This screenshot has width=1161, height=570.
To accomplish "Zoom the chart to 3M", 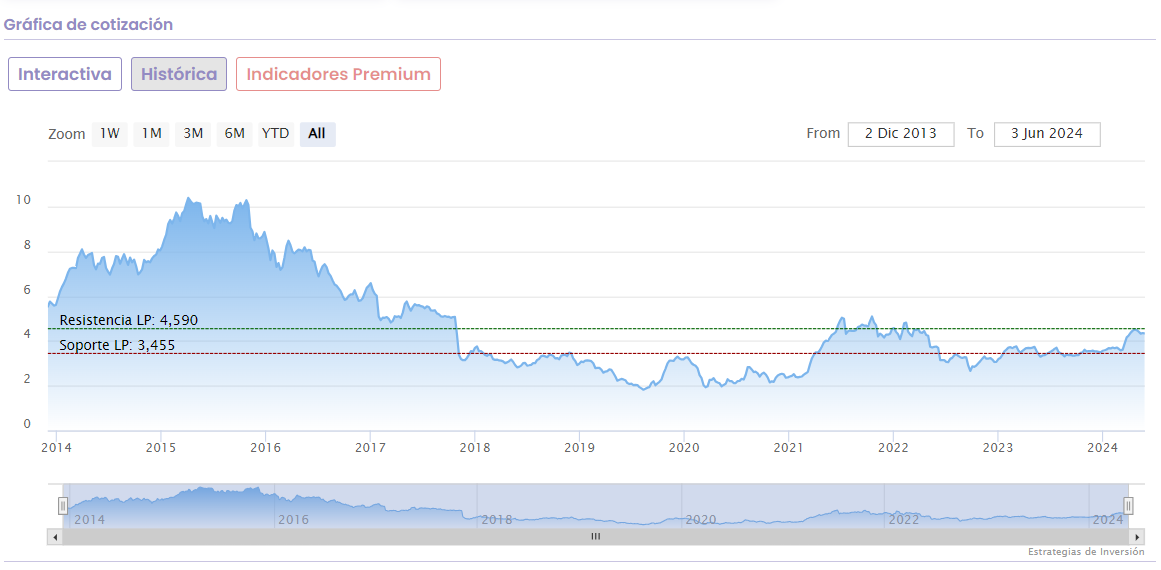I will coord(193,134).
